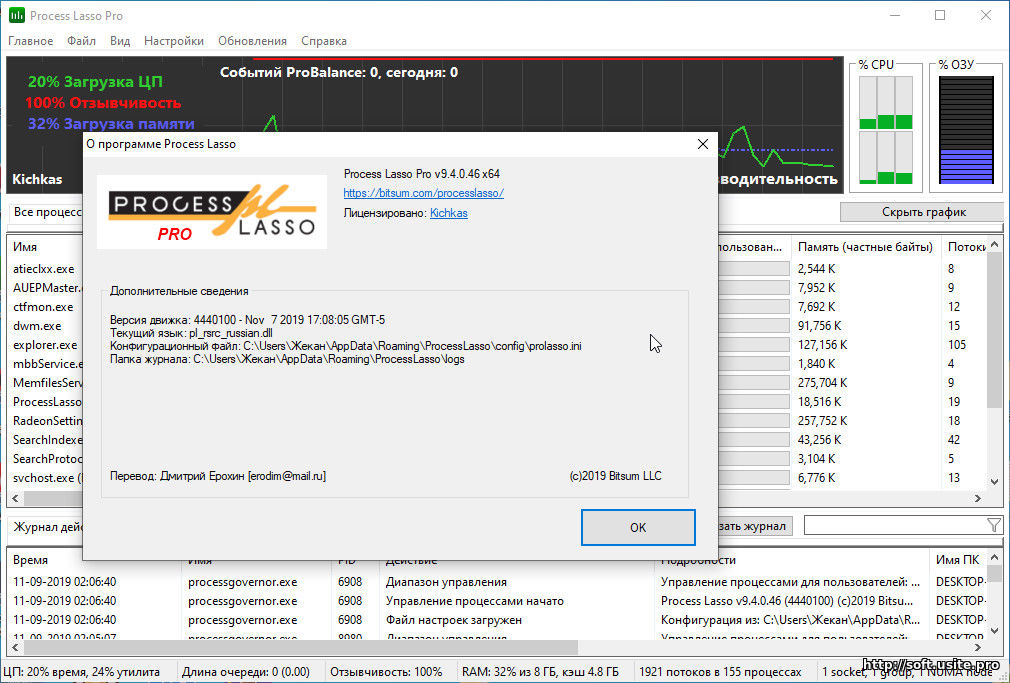Click the Время column header in log
Screen dimensions: 1010x683
click(x=30, y=560)
